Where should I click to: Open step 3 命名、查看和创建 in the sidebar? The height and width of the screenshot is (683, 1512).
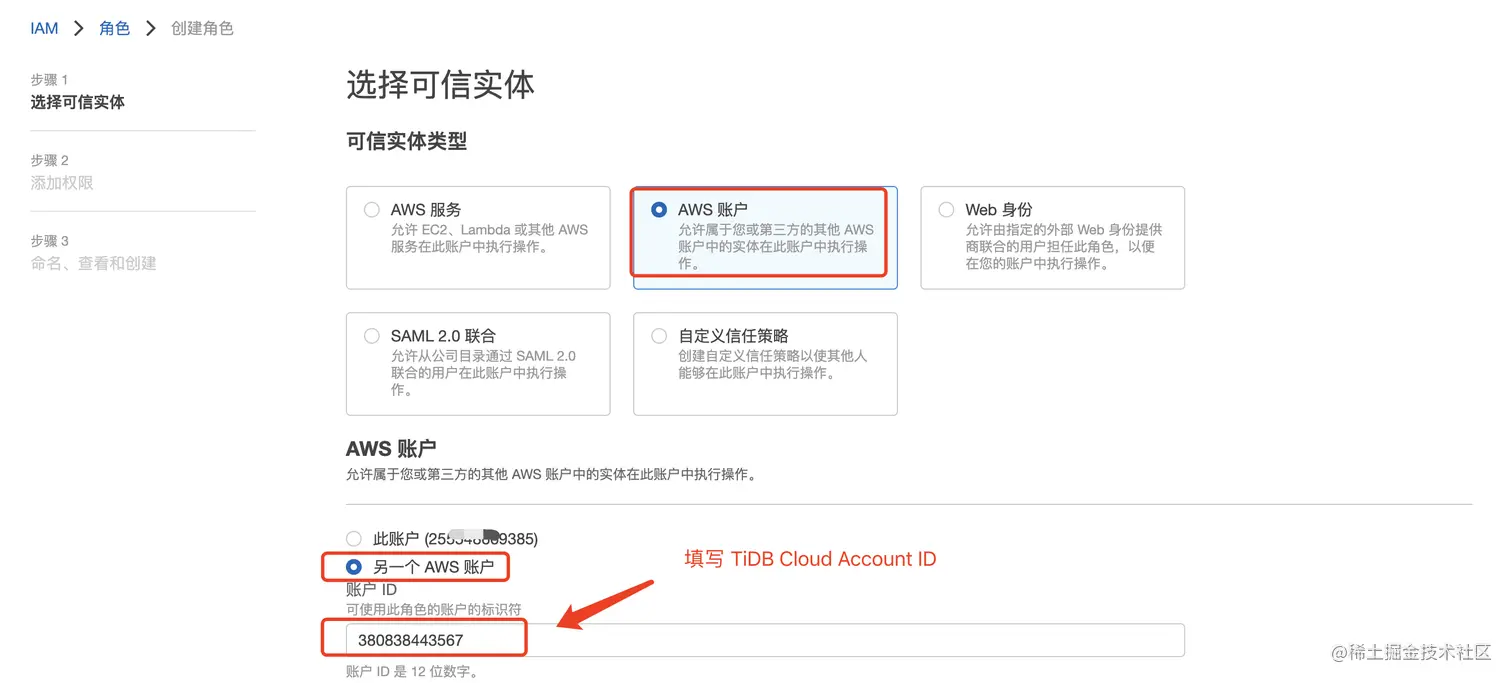[94, 264]
